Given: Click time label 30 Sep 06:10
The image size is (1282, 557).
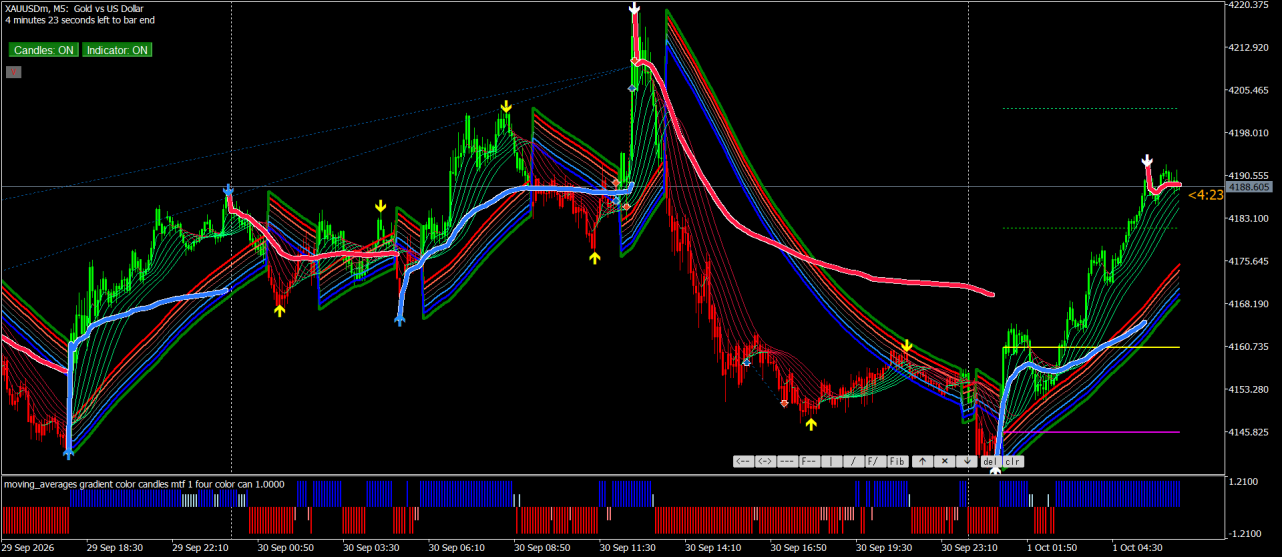Looking at the screenshot, I should pyautogui.click(x=457, y=548).
